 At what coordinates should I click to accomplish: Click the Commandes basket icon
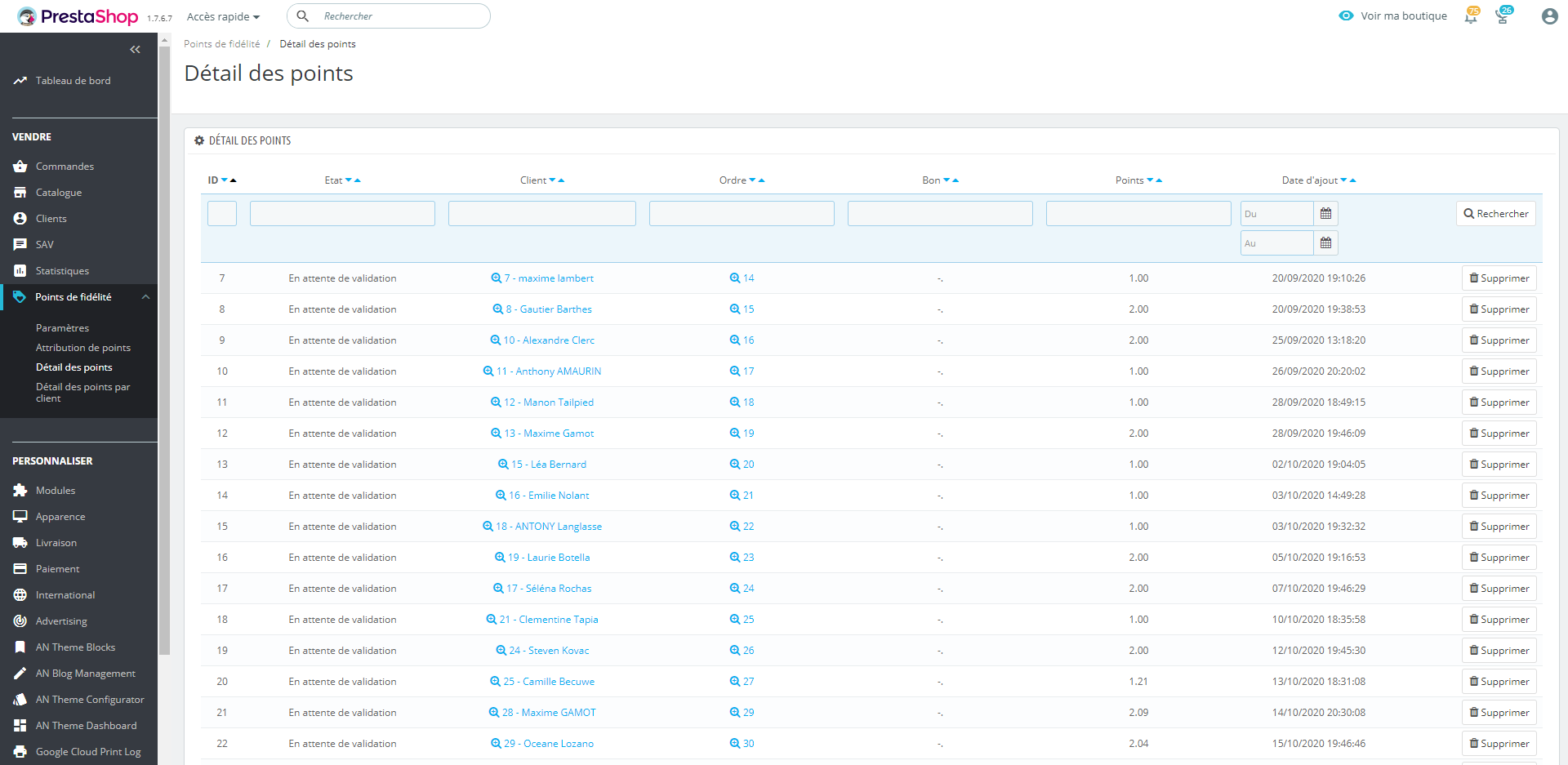click(20, 167)
